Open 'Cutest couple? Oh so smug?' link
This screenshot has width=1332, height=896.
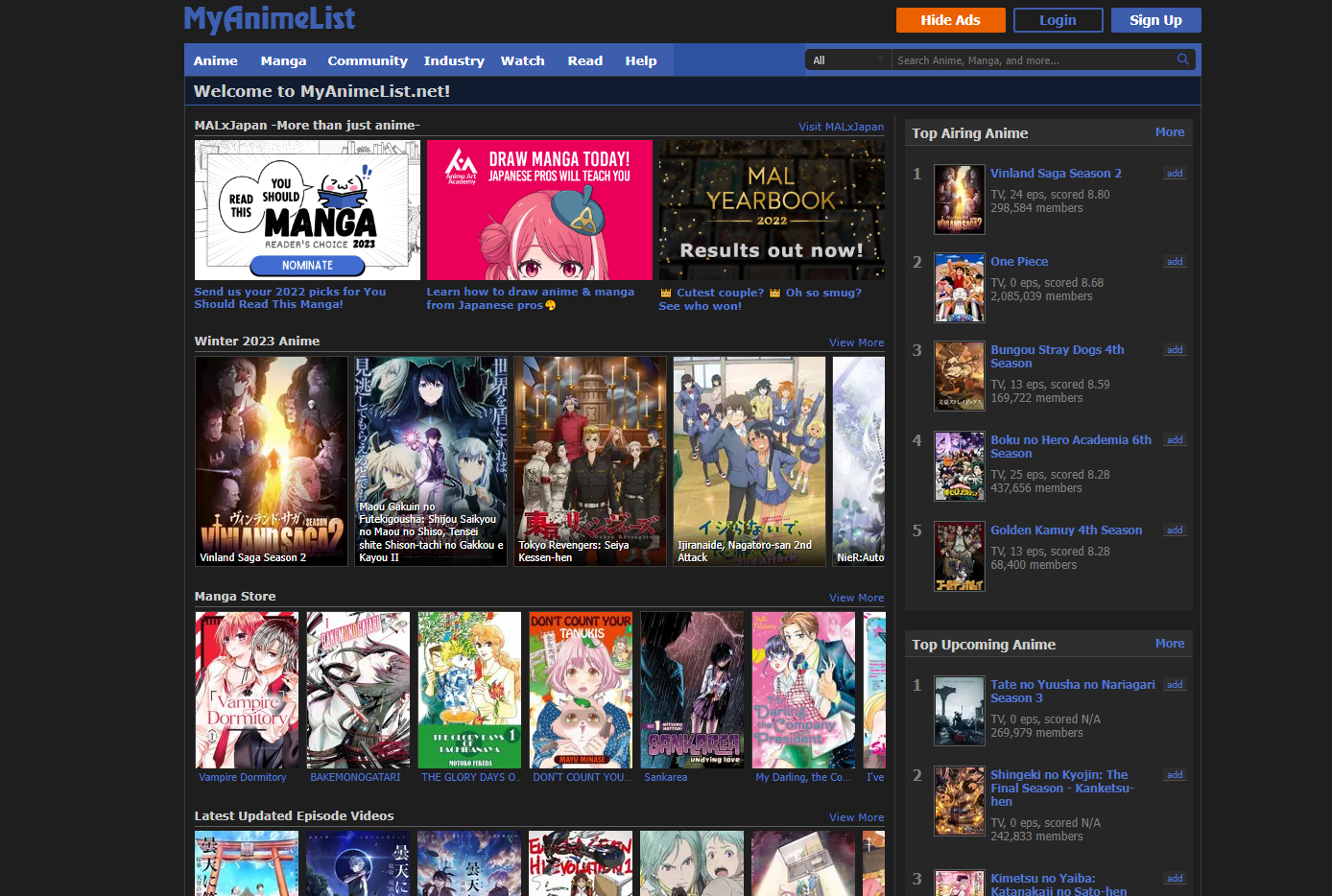point(760,299)
